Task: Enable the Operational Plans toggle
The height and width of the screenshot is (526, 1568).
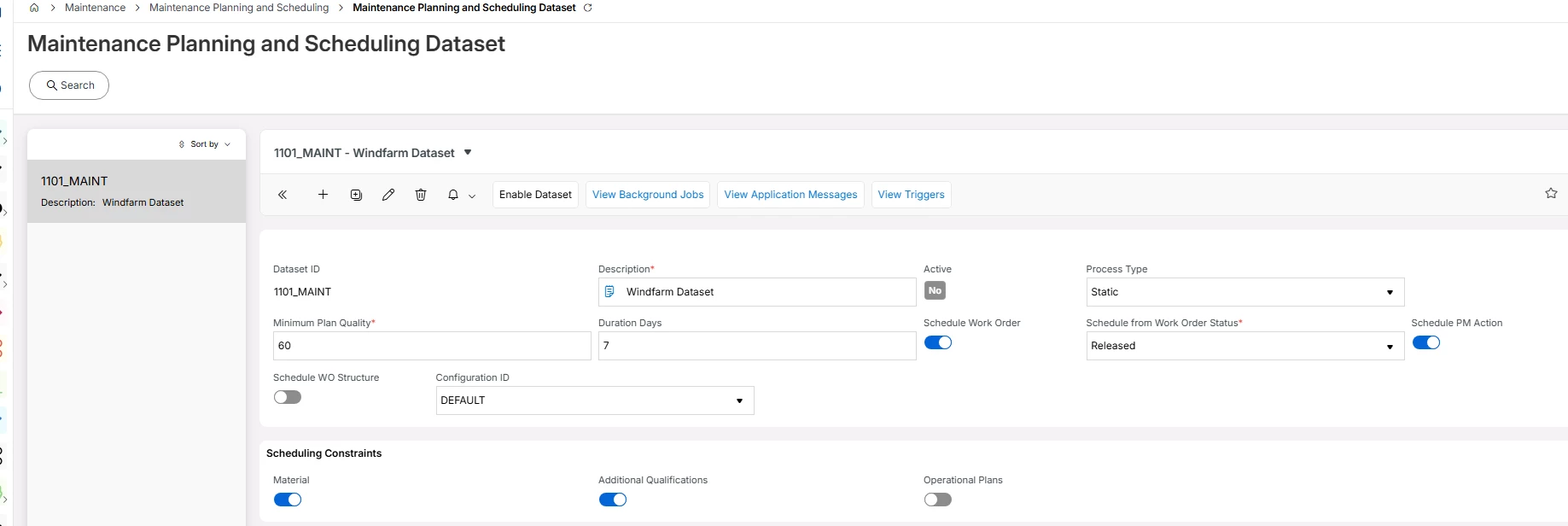Action: (937, 500)
